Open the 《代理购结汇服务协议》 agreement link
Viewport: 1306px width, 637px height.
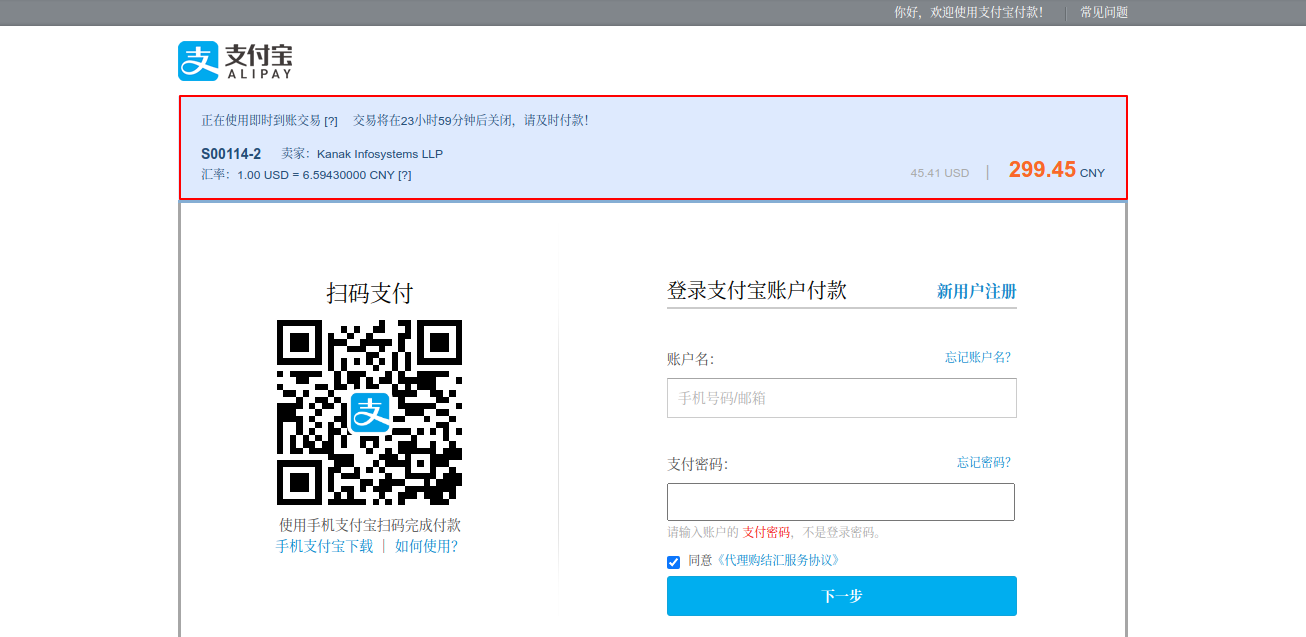[777, 561]
